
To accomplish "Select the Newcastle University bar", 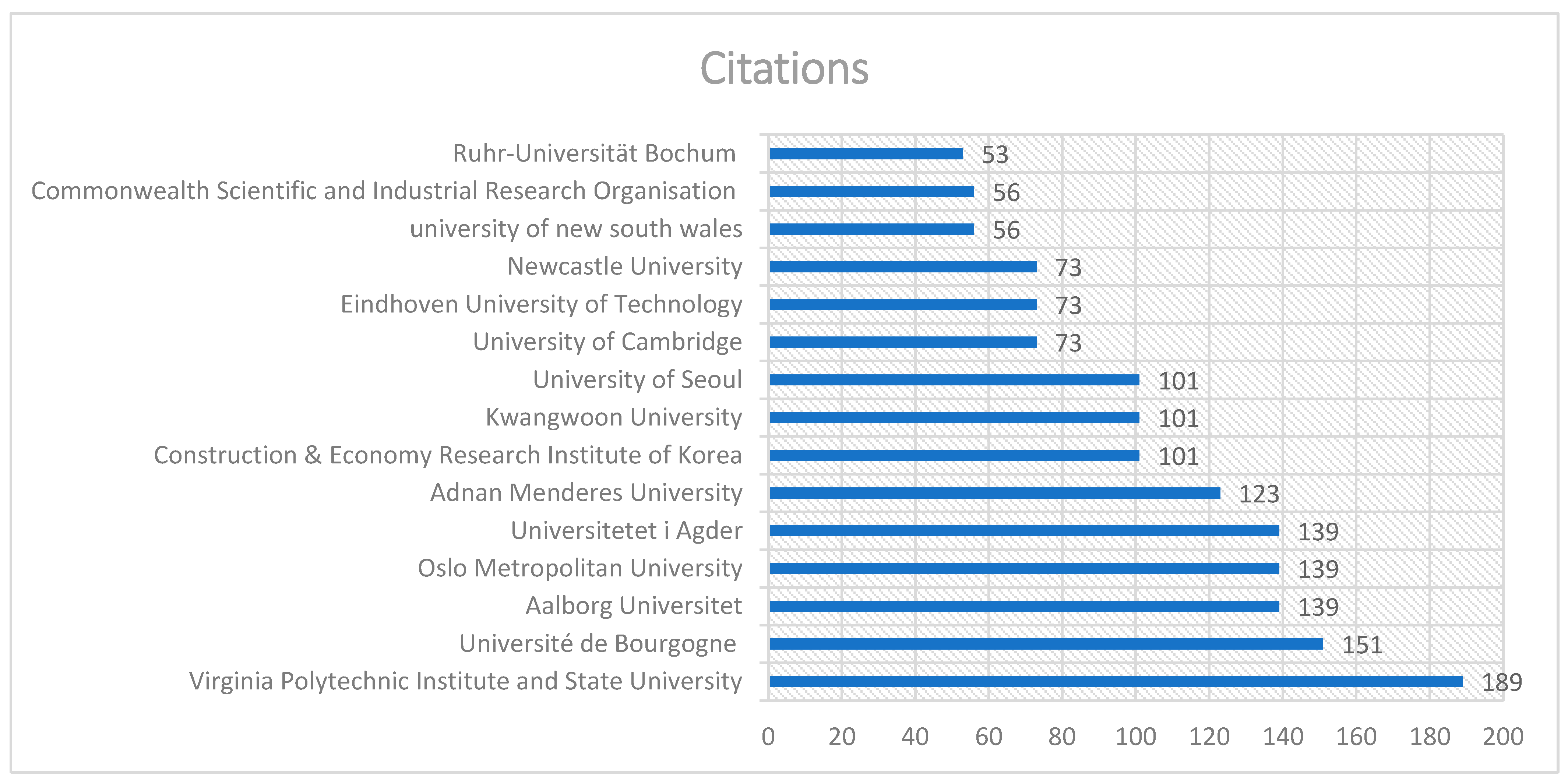I will (902, 266).
